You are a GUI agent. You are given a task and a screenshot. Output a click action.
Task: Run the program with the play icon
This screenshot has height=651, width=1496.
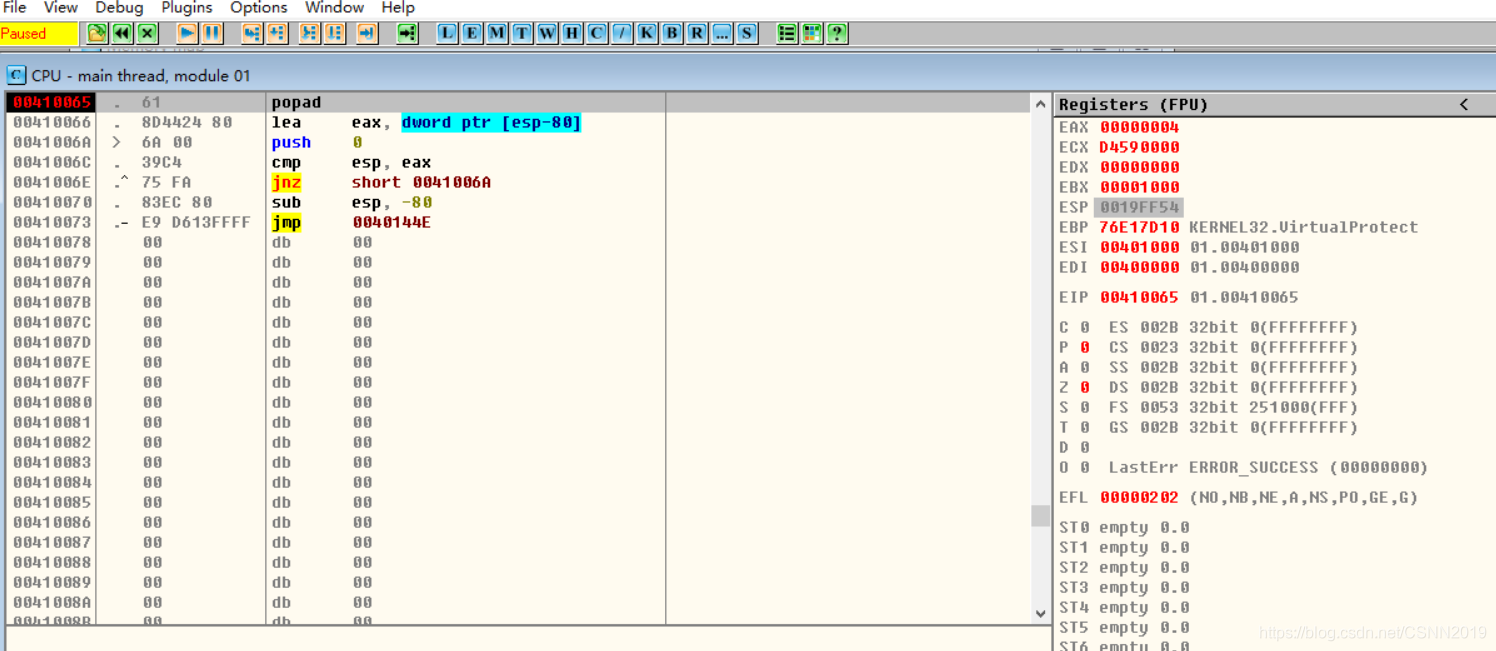(187, 33)
